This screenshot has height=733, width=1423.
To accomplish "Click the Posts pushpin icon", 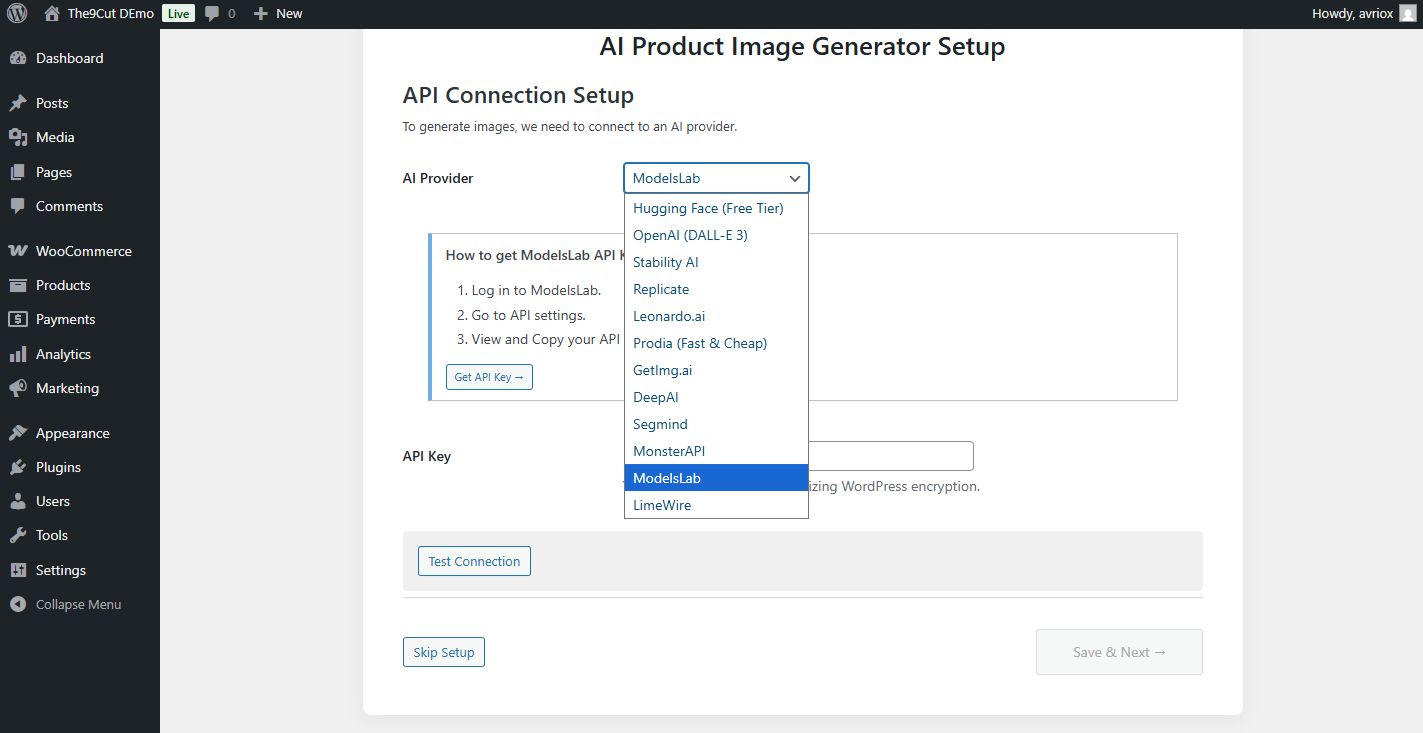I will (17, 103).
